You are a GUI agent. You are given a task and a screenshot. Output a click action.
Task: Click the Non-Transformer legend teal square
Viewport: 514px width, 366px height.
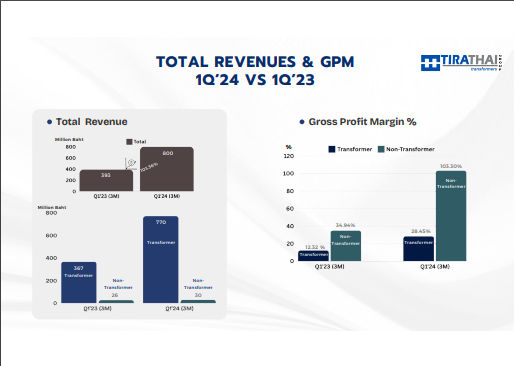(381, 149)
